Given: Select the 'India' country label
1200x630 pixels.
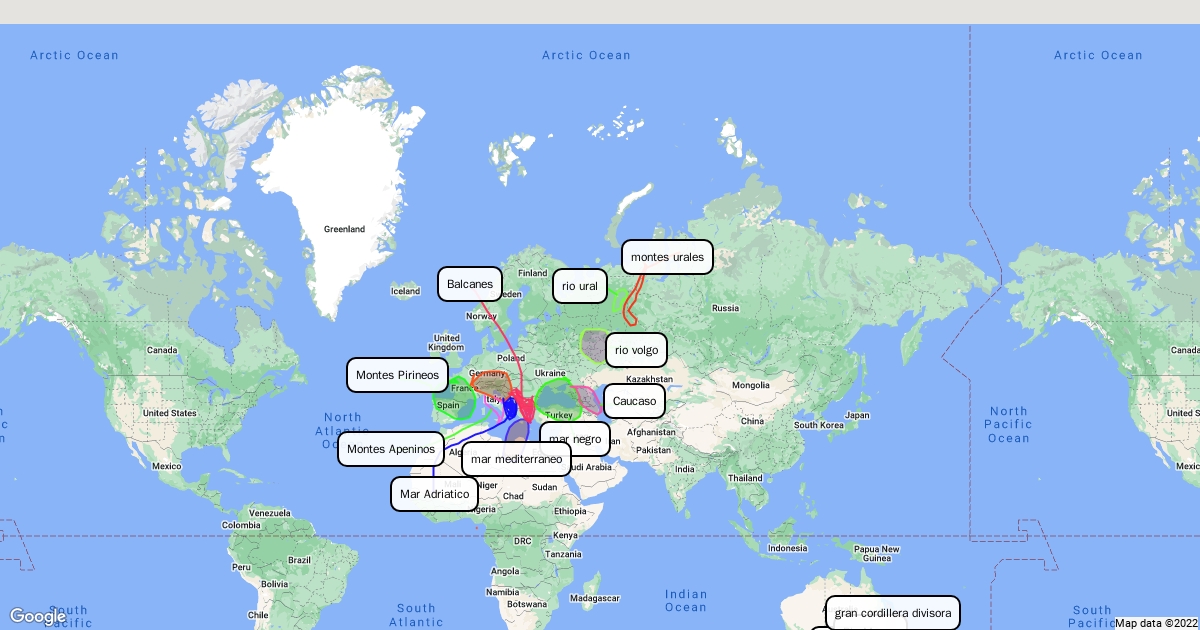Looking at the screenshot, I should point(684,469).
